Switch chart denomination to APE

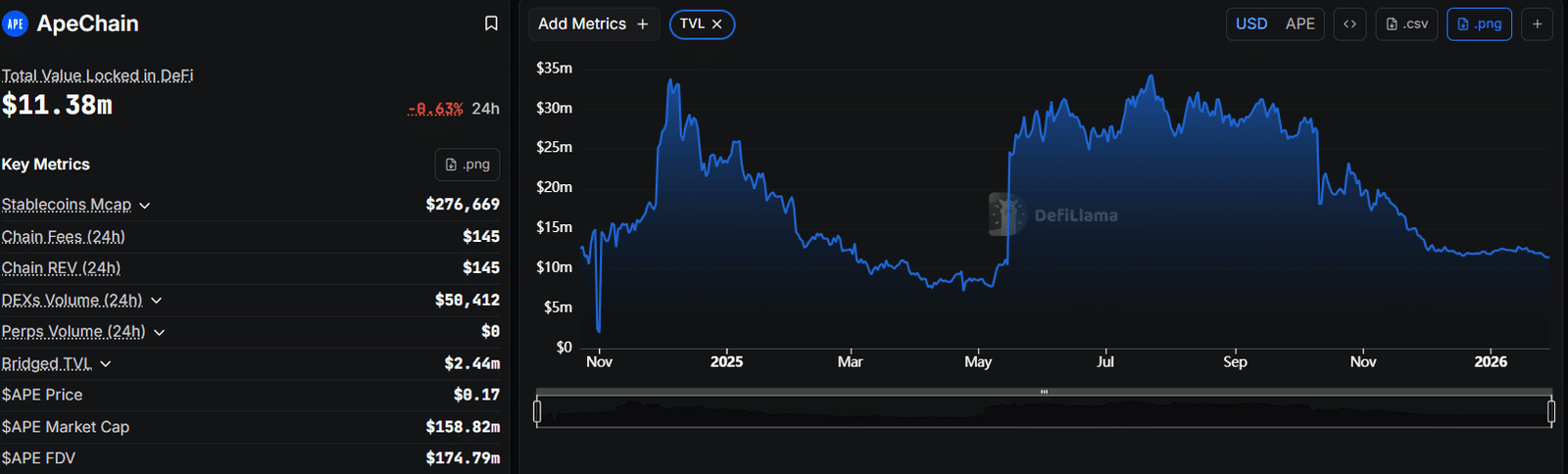click(1300, 24)
